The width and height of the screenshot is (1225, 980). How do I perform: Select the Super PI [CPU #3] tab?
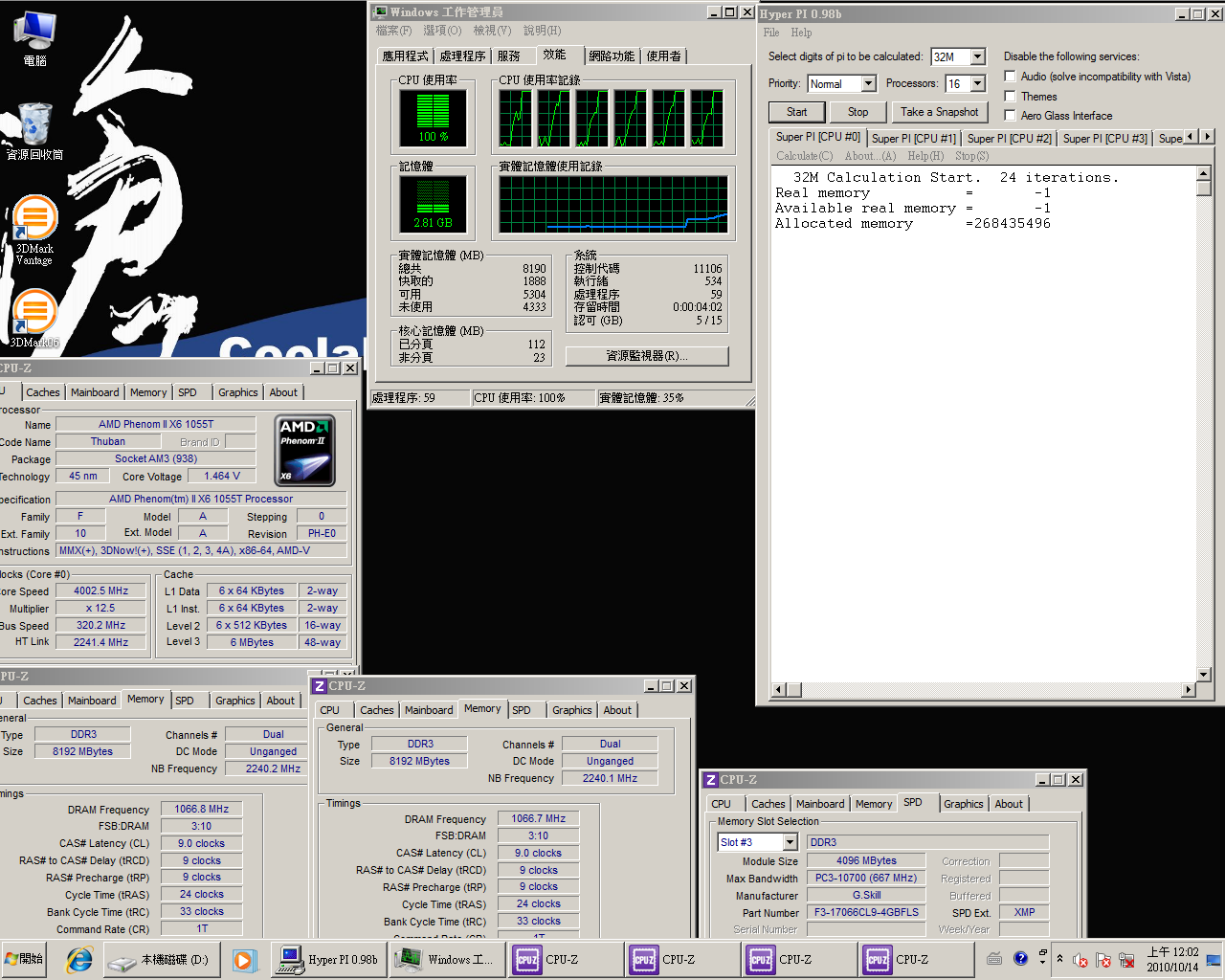click(x=1105, y=139)
